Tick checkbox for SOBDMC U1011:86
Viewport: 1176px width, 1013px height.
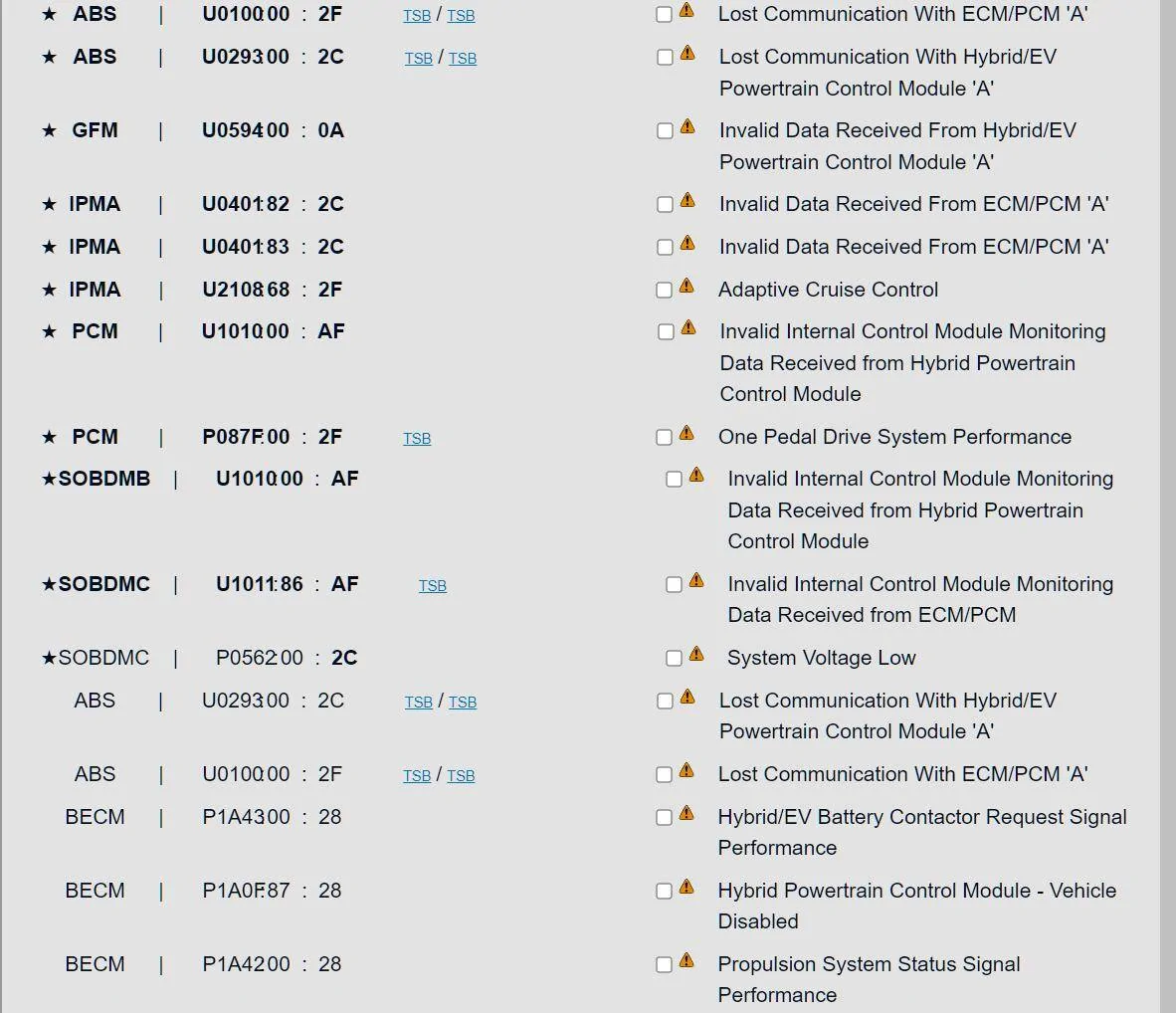(x=674, y=584)
